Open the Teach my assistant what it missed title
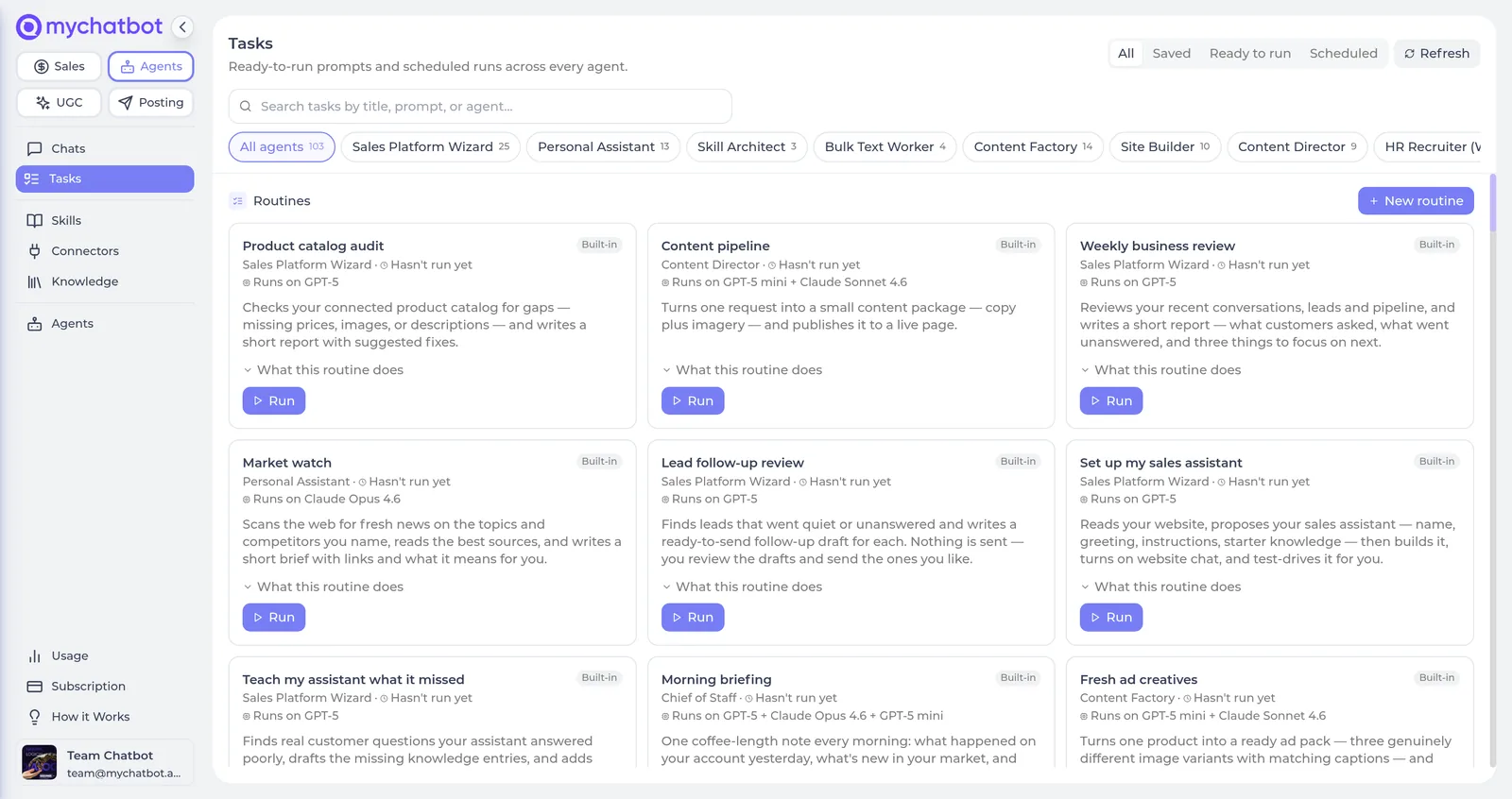This screenshot has width=1512, height=799. 353,680
